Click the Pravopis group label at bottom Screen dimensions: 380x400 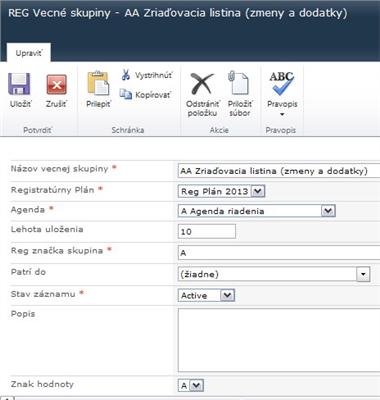[281, 130]
